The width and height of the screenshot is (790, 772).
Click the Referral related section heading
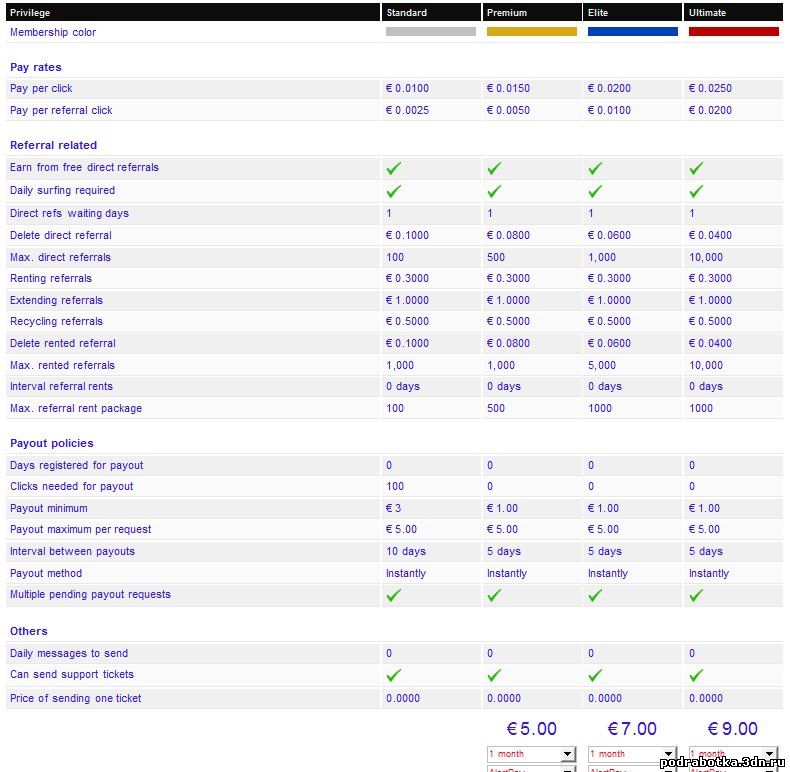point(53,145)
